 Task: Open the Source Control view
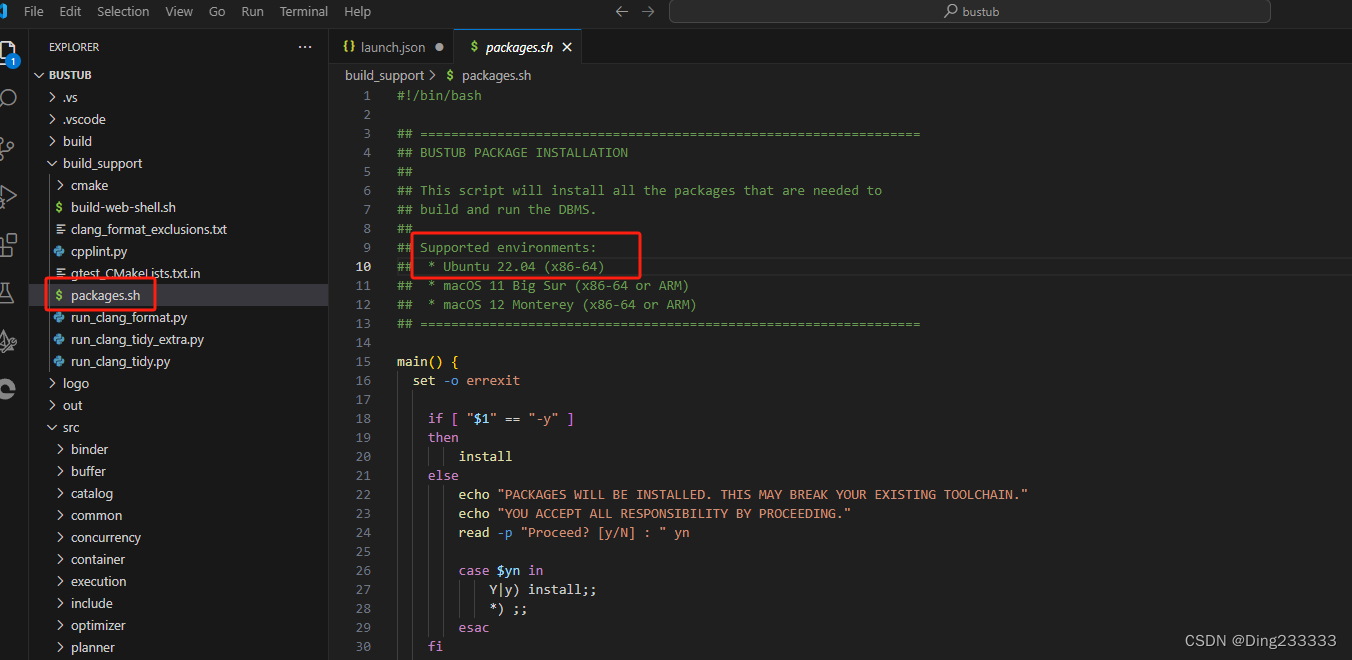point(7,148)
